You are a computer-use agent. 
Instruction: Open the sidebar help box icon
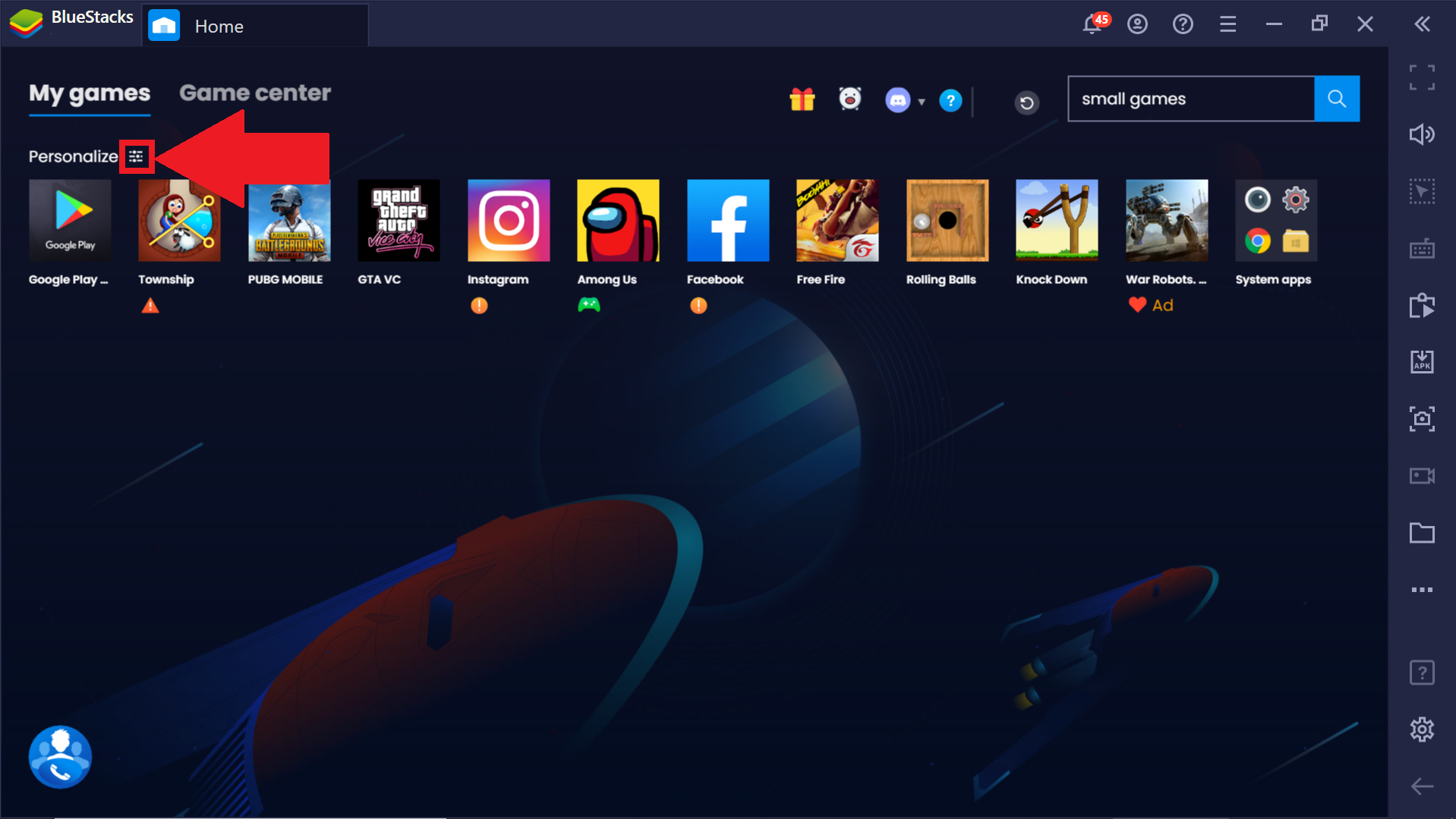click(x=1422, y=673)
